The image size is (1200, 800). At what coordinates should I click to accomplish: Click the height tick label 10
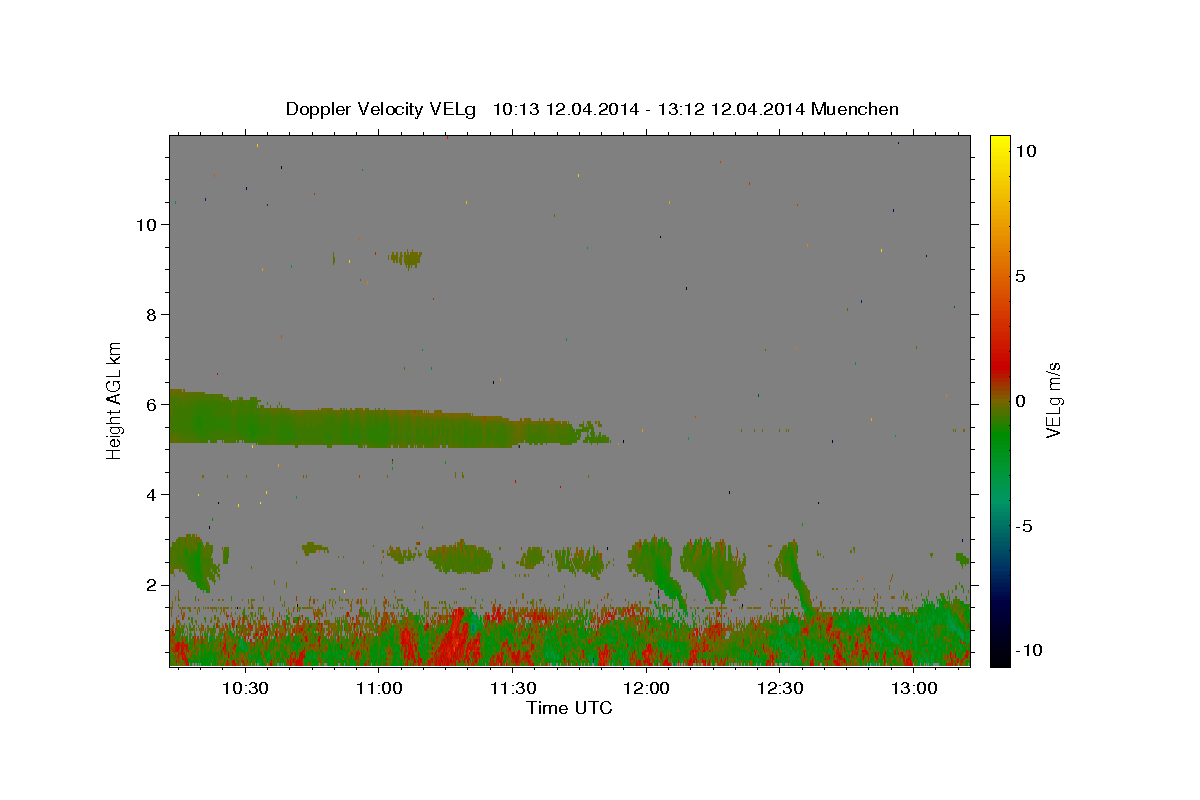[x=147, y=225]
